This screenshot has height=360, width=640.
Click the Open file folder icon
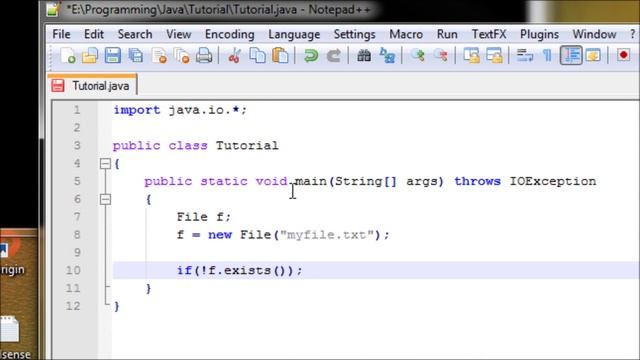coord(90,55)
